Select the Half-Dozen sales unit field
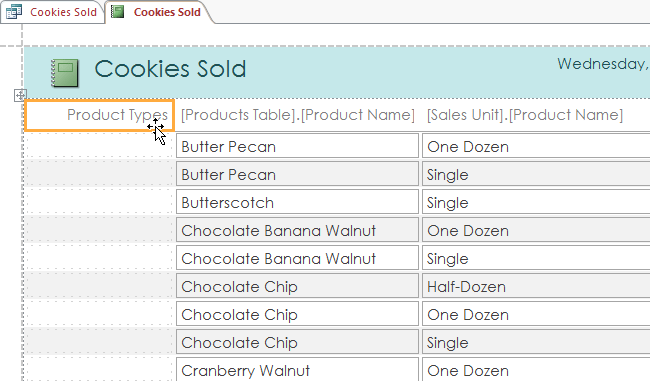 pos(536,286)
